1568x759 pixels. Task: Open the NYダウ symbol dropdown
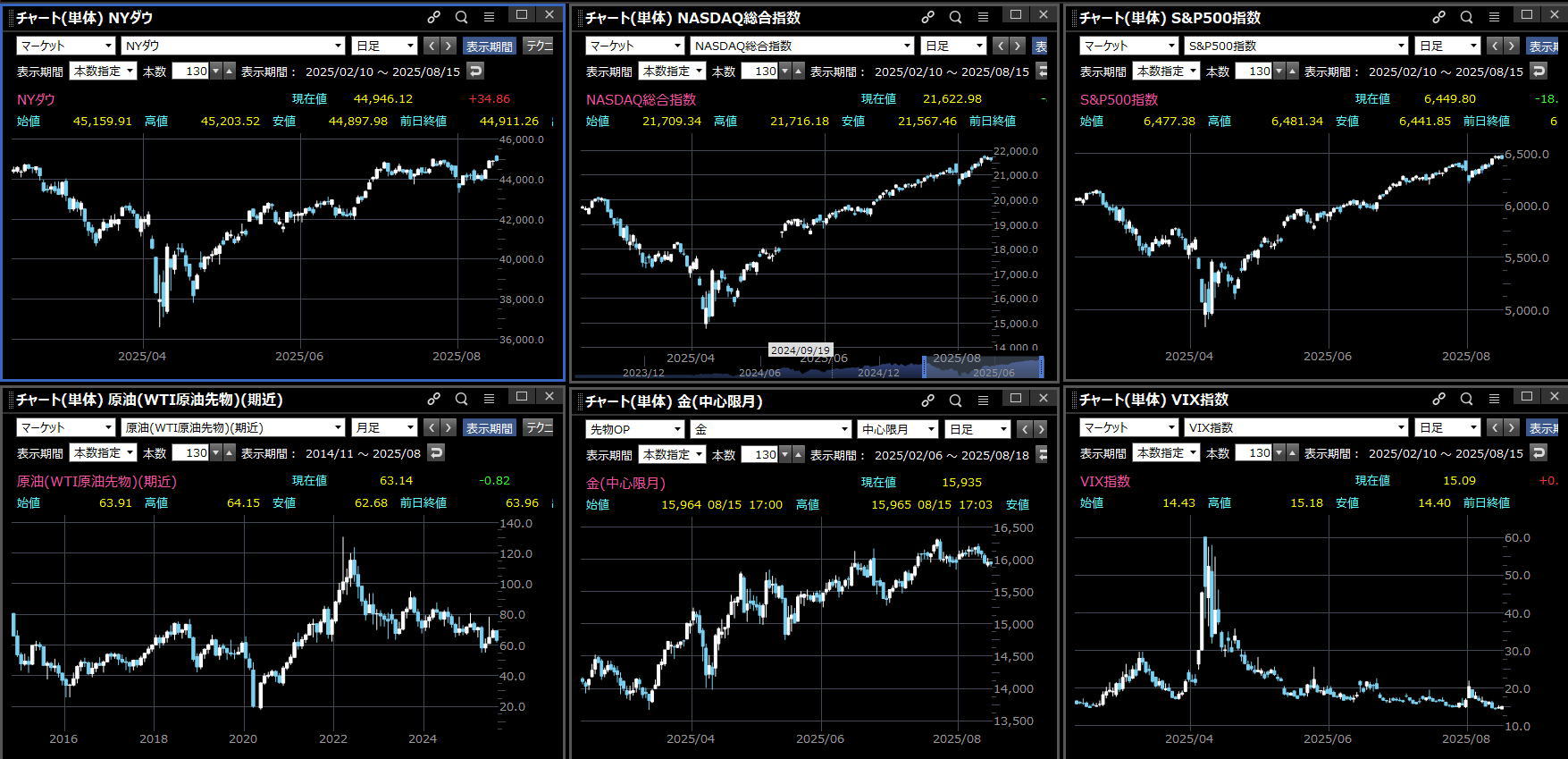click(232, 46)
